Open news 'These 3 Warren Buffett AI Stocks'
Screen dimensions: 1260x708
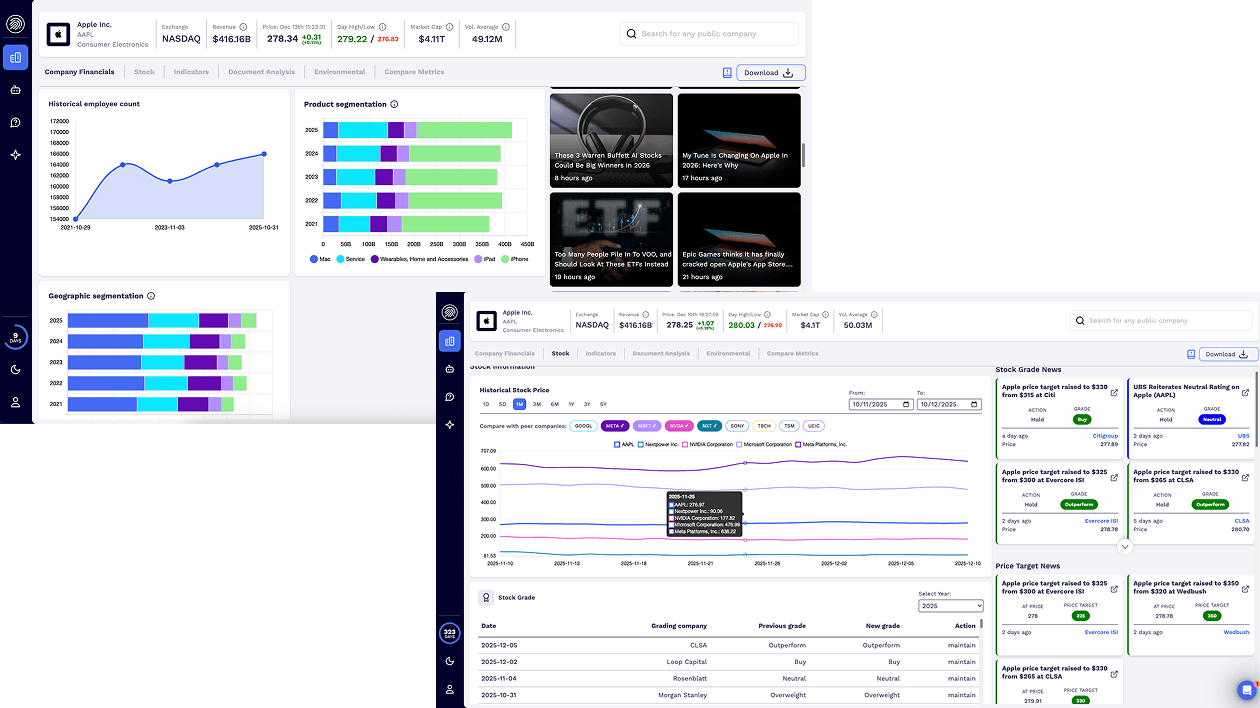click(x=610, y=140)
